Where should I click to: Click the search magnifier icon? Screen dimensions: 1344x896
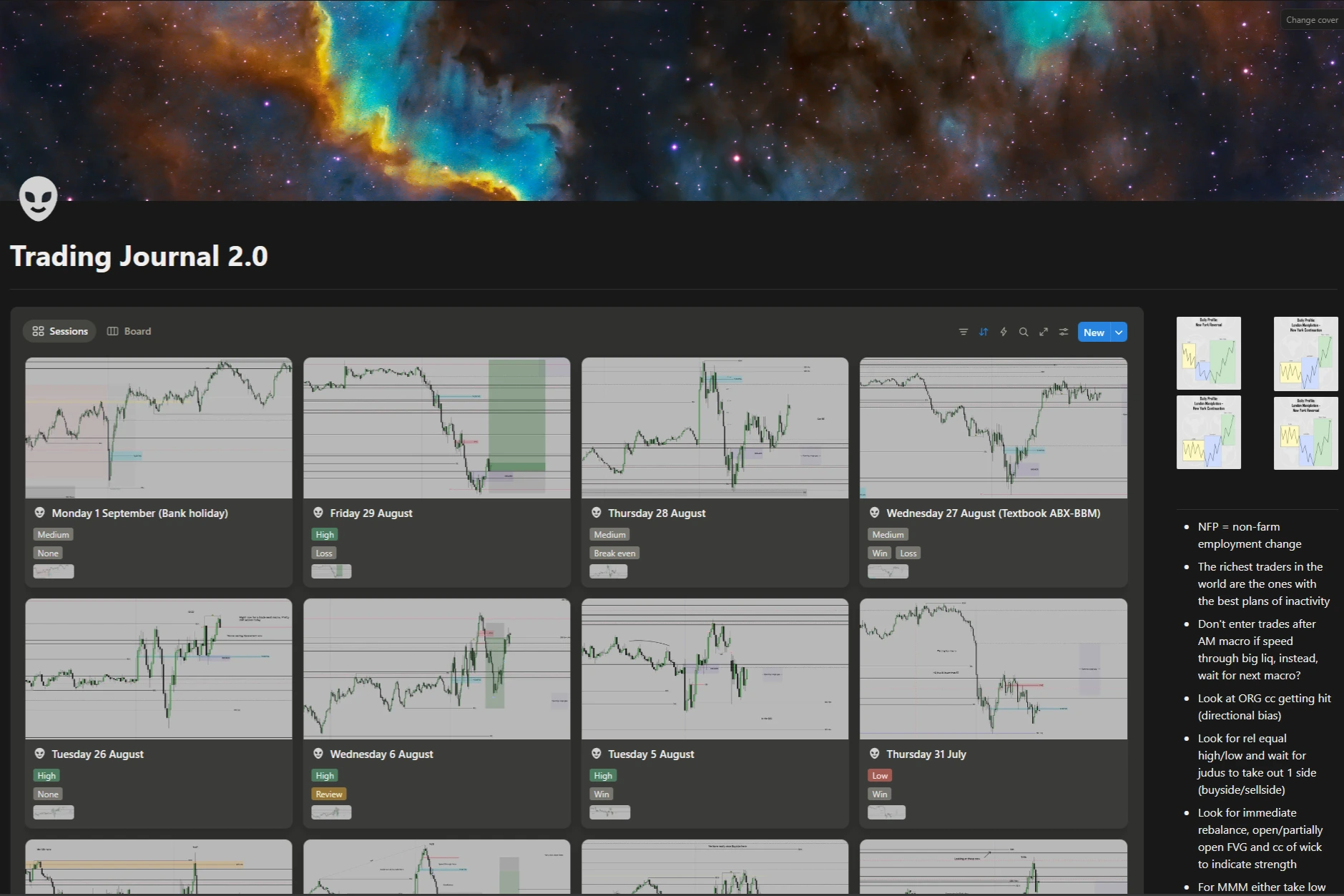pos(1024,332)
